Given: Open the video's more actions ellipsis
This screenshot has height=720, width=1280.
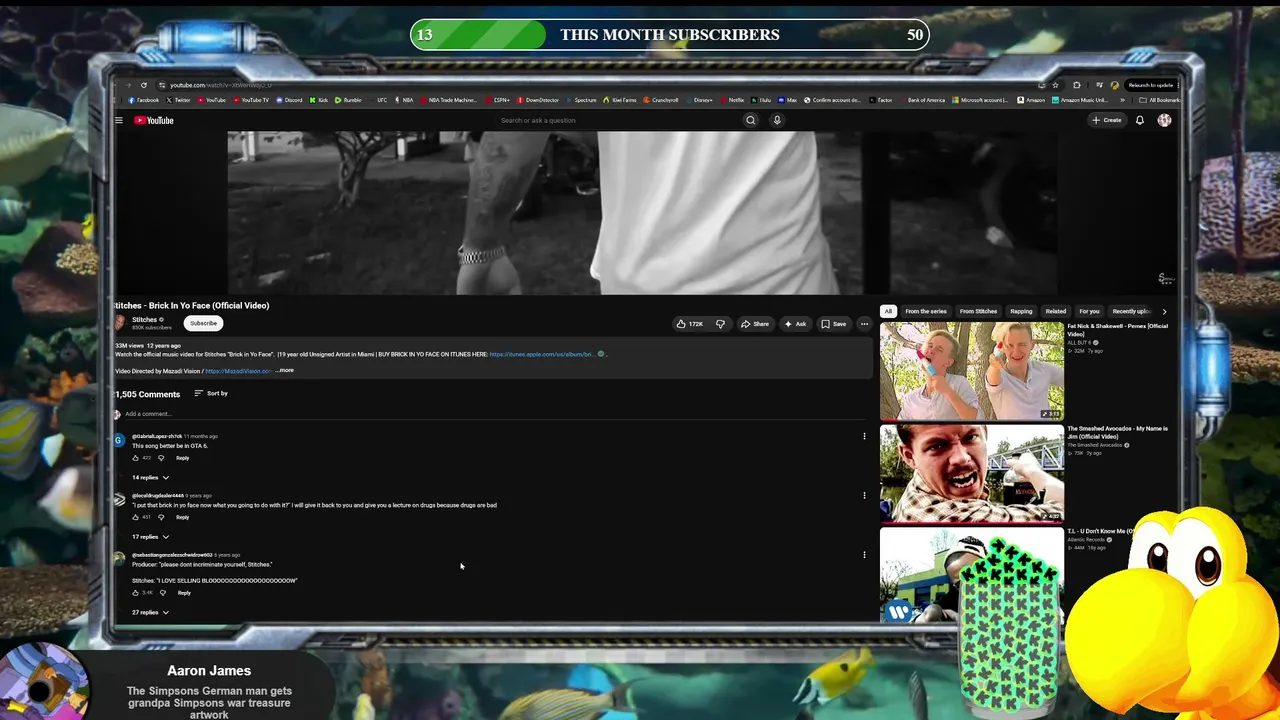Looking at the screenshot, I should click(864, 324).
